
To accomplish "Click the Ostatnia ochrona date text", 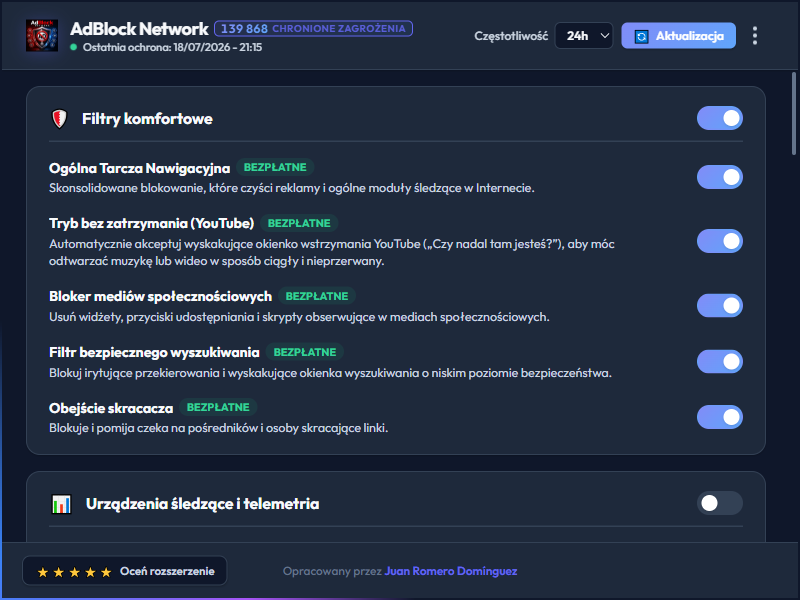I will [x=172, y=47].
